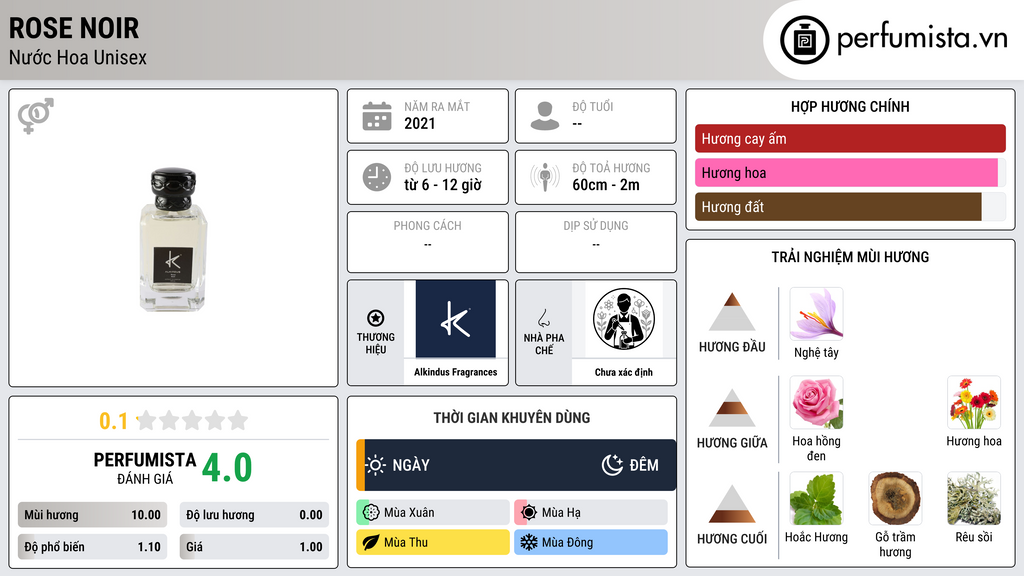The image size is (1024, 576).
Task: Click the sun icon beside Ngày
Action: click(x=376, y=465)
